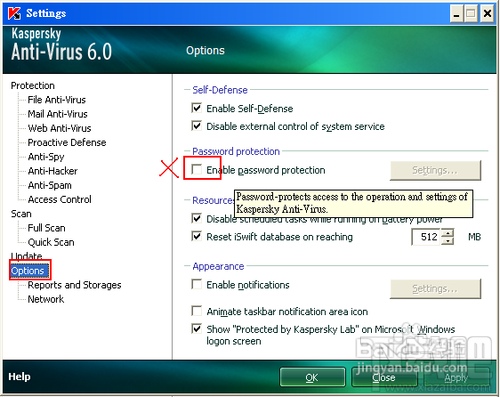The height and width of the screenshot is (397, 500).
Task: Toggle Enable Self-Defense checkbox
Action: click(197, 108)
